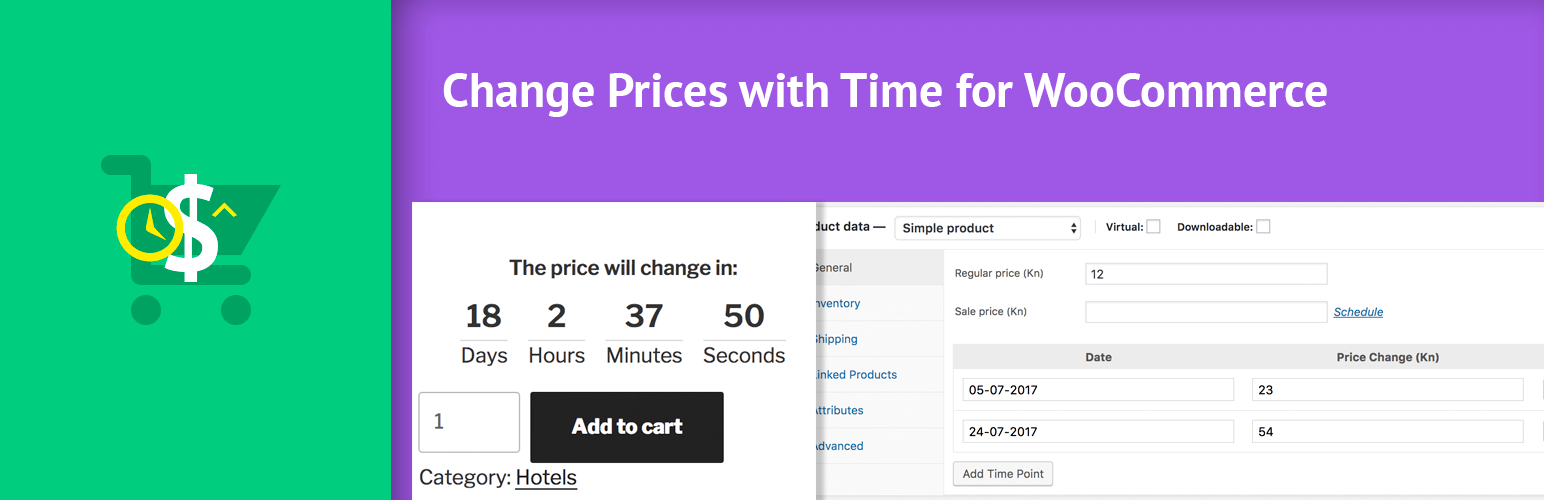This screenshot has height=500, width=1544.
Task: Tick the Virtual checkbox
Action: pos(1153,227)
